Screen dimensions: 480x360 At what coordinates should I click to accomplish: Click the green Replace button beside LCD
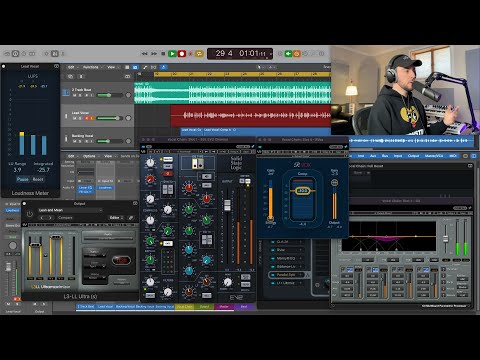(x=288, y=53)
